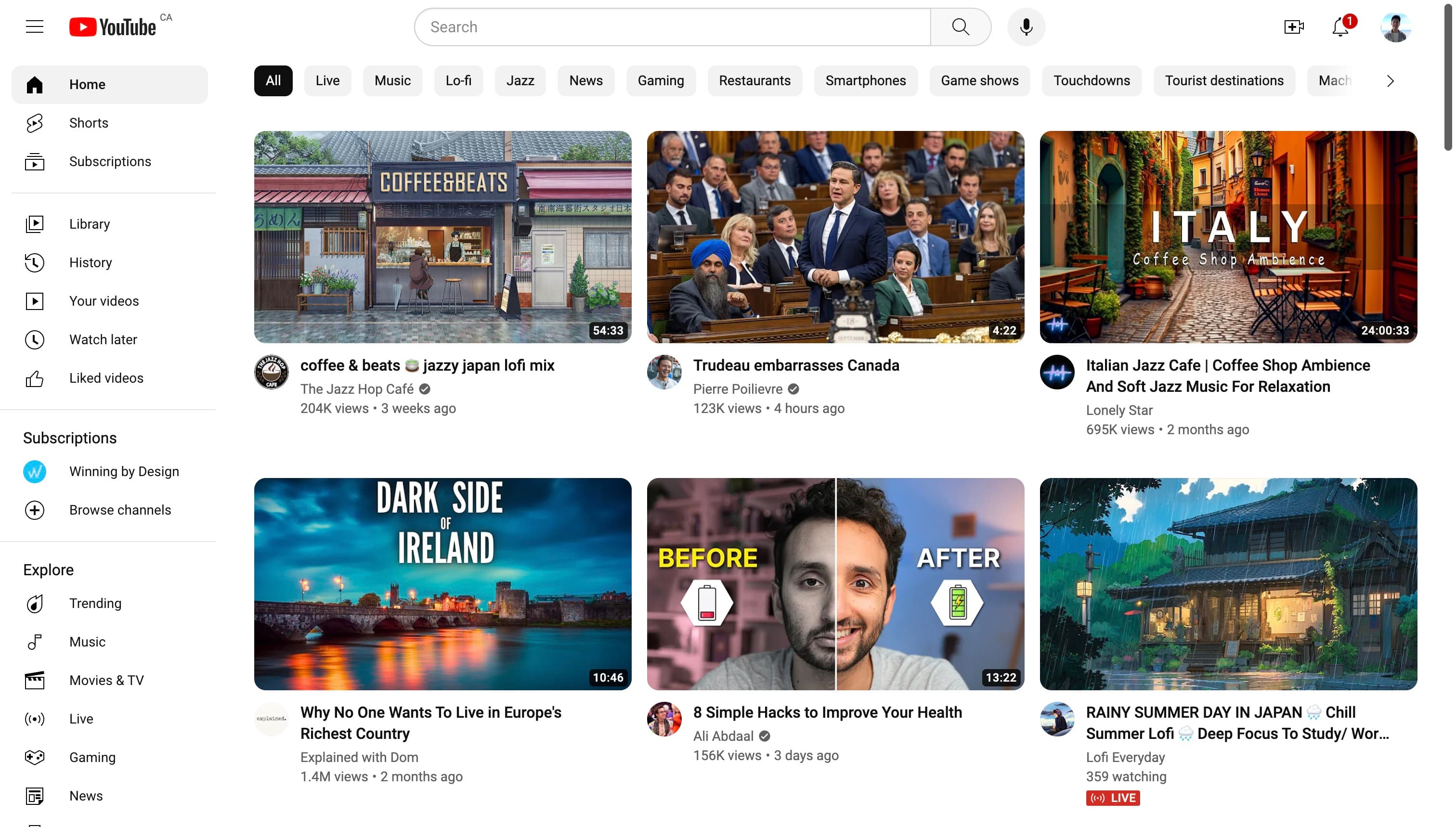The image size is (1456, 827).
Task: Open the hamburger guide menu
Action: tap(35, 26)
